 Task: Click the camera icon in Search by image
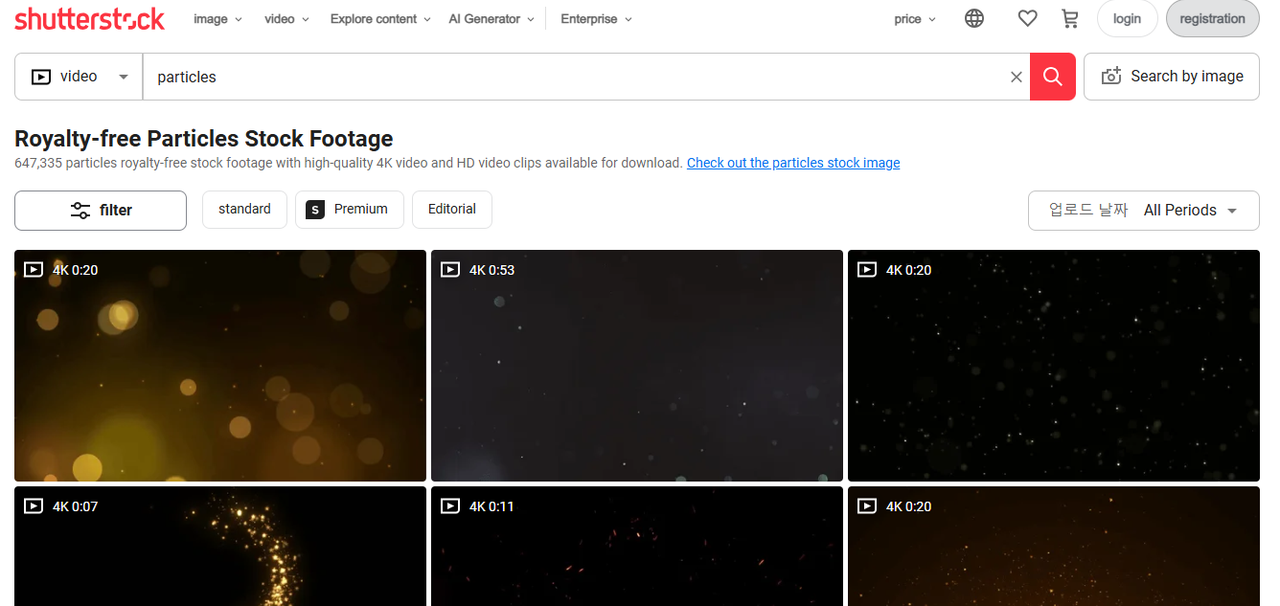(1111, 76)
